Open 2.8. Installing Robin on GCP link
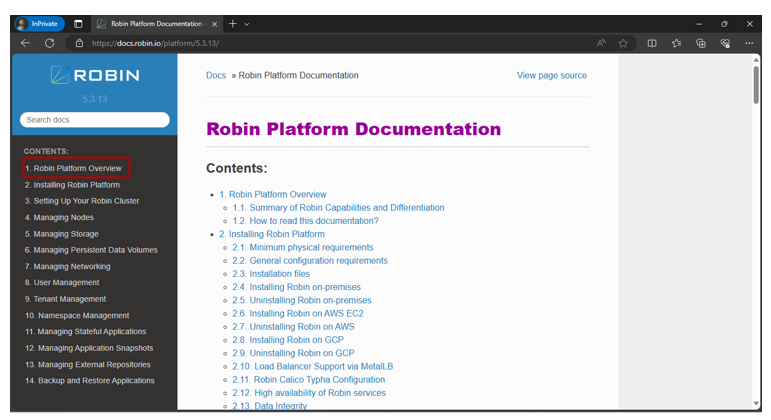771x420 pixels. click(x=288, y=340)
